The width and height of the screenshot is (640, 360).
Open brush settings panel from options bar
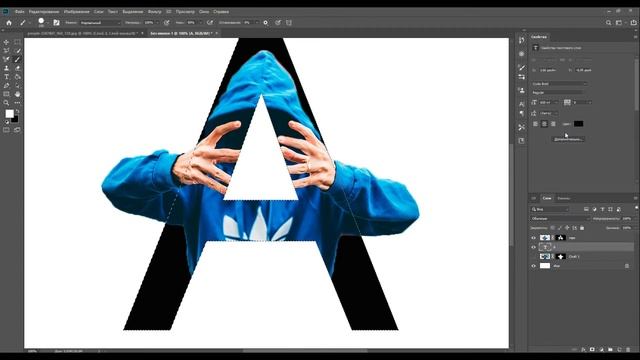pos(56,23)
